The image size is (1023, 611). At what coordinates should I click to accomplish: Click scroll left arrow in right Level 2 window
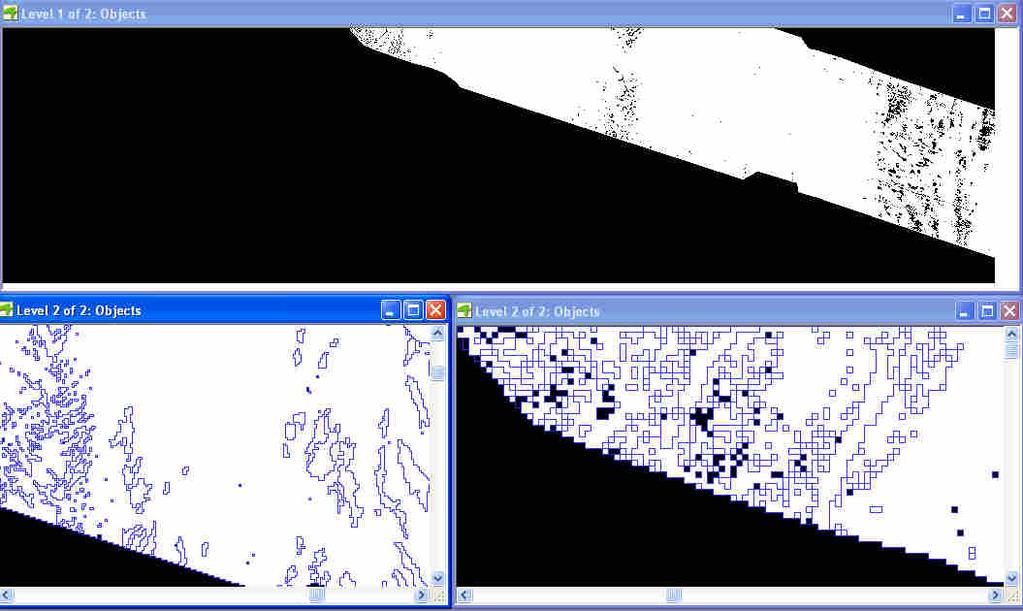tap(465, 595)
